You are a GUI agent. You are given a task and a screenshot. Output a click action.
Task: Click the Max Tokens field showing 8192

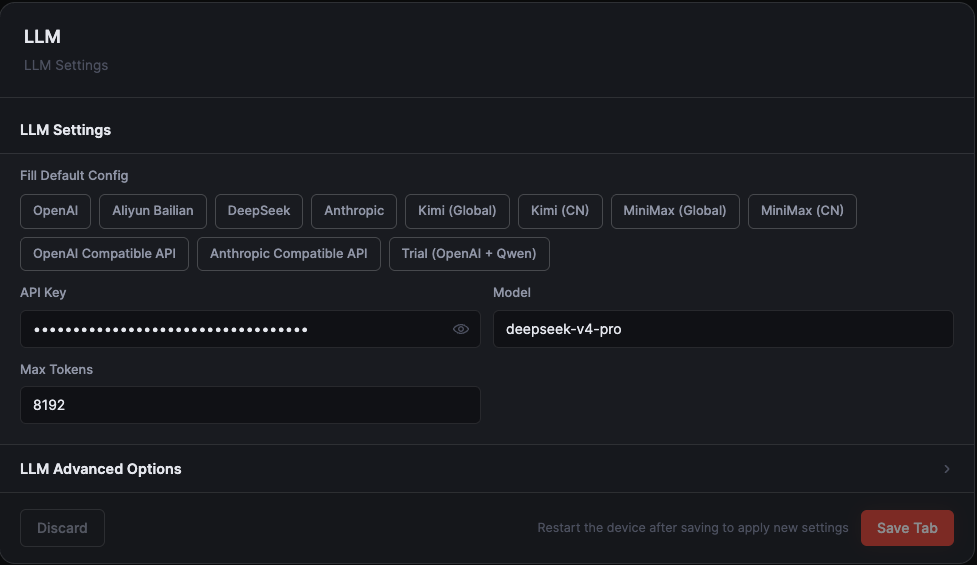250,405
